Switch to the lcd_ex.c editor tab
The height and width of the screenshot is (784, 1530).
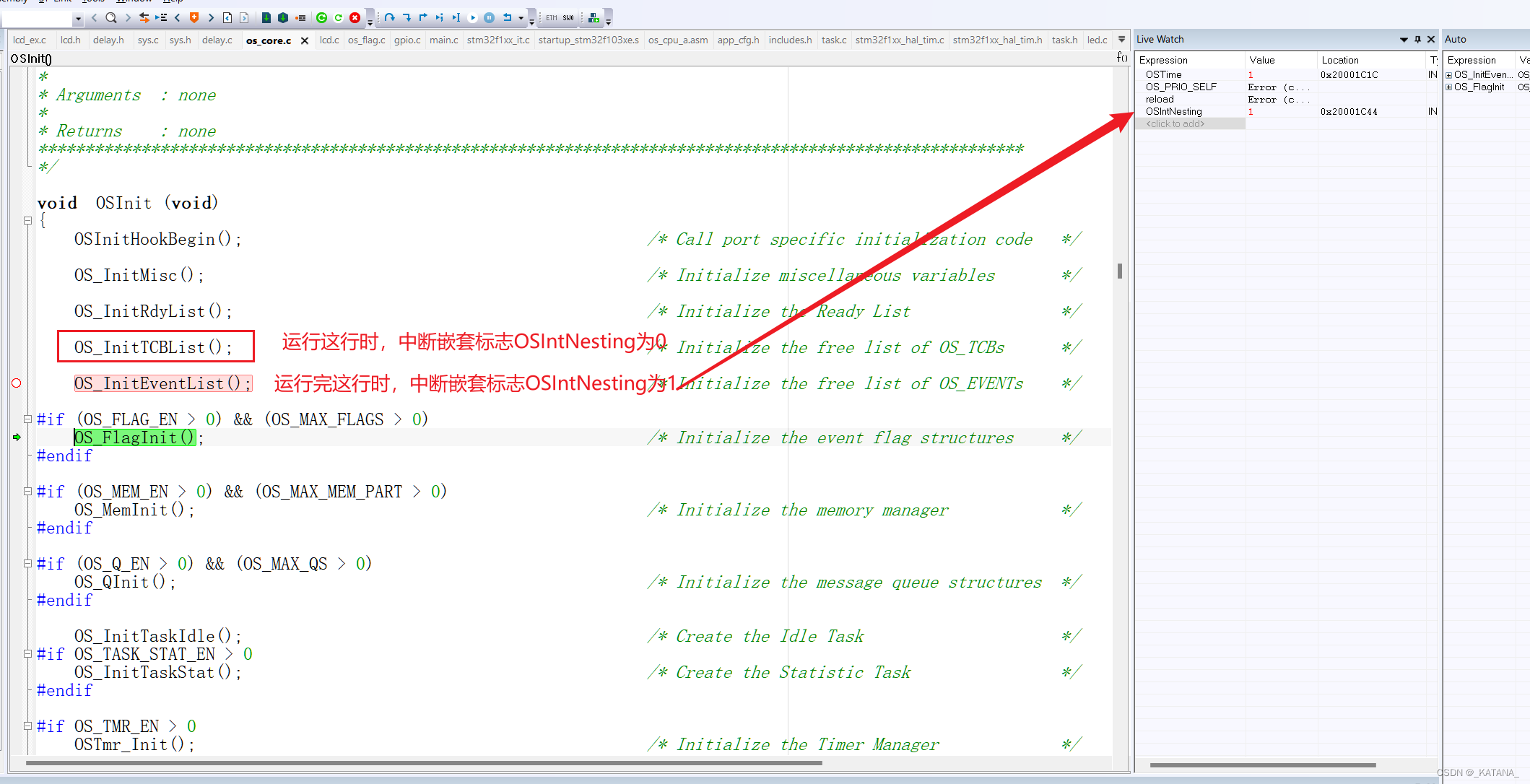point(30,40)
